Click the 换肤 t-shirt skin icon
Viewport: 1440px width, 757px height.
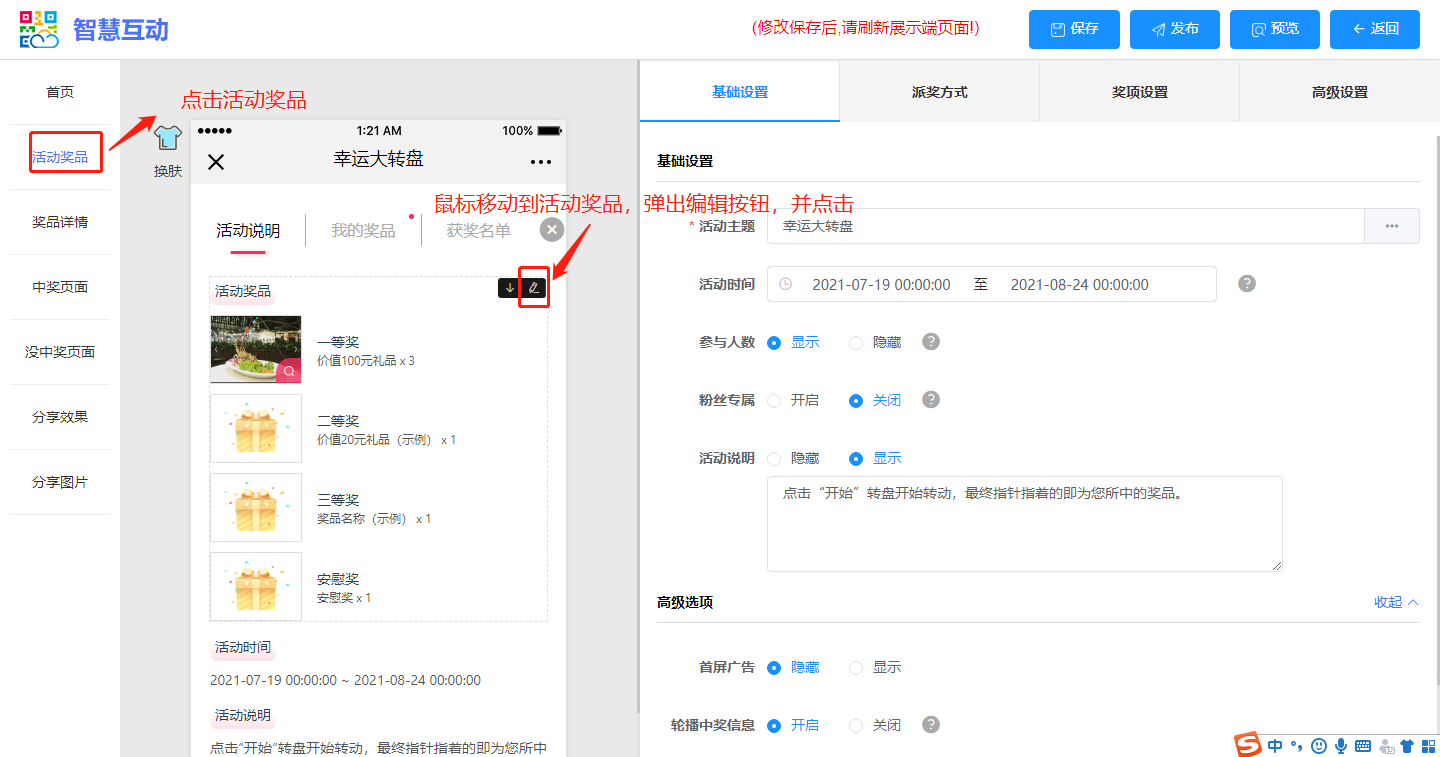168,139
